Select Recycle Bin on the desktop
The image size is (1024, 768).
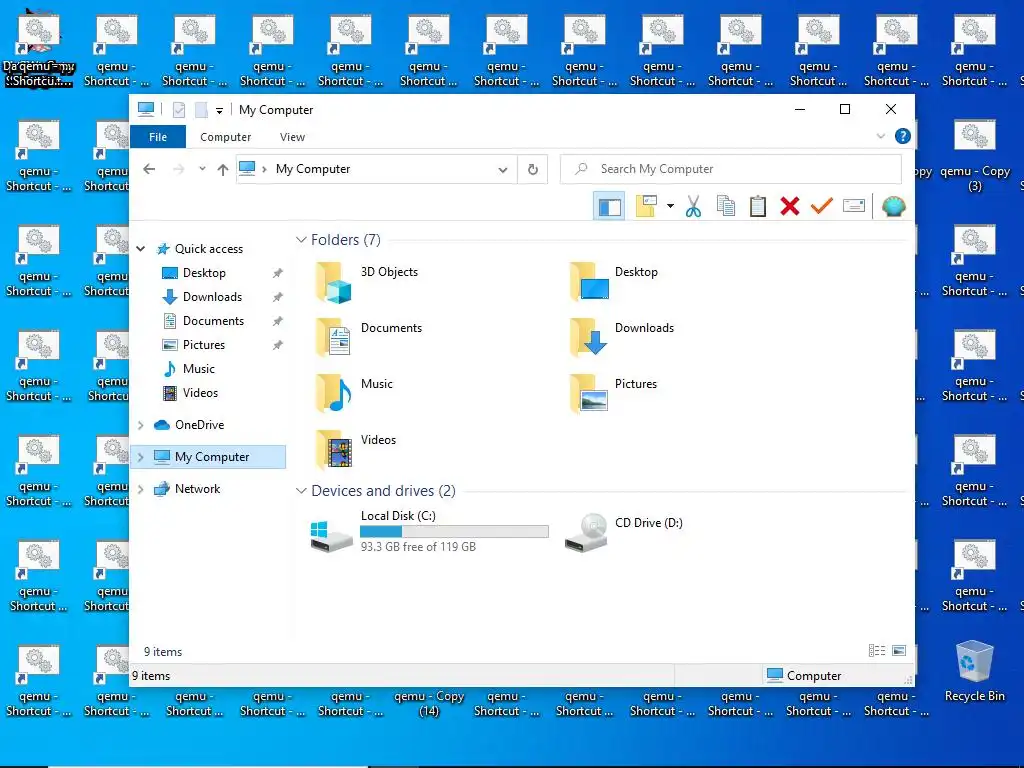pyautogui.click(x=974, y=671)
